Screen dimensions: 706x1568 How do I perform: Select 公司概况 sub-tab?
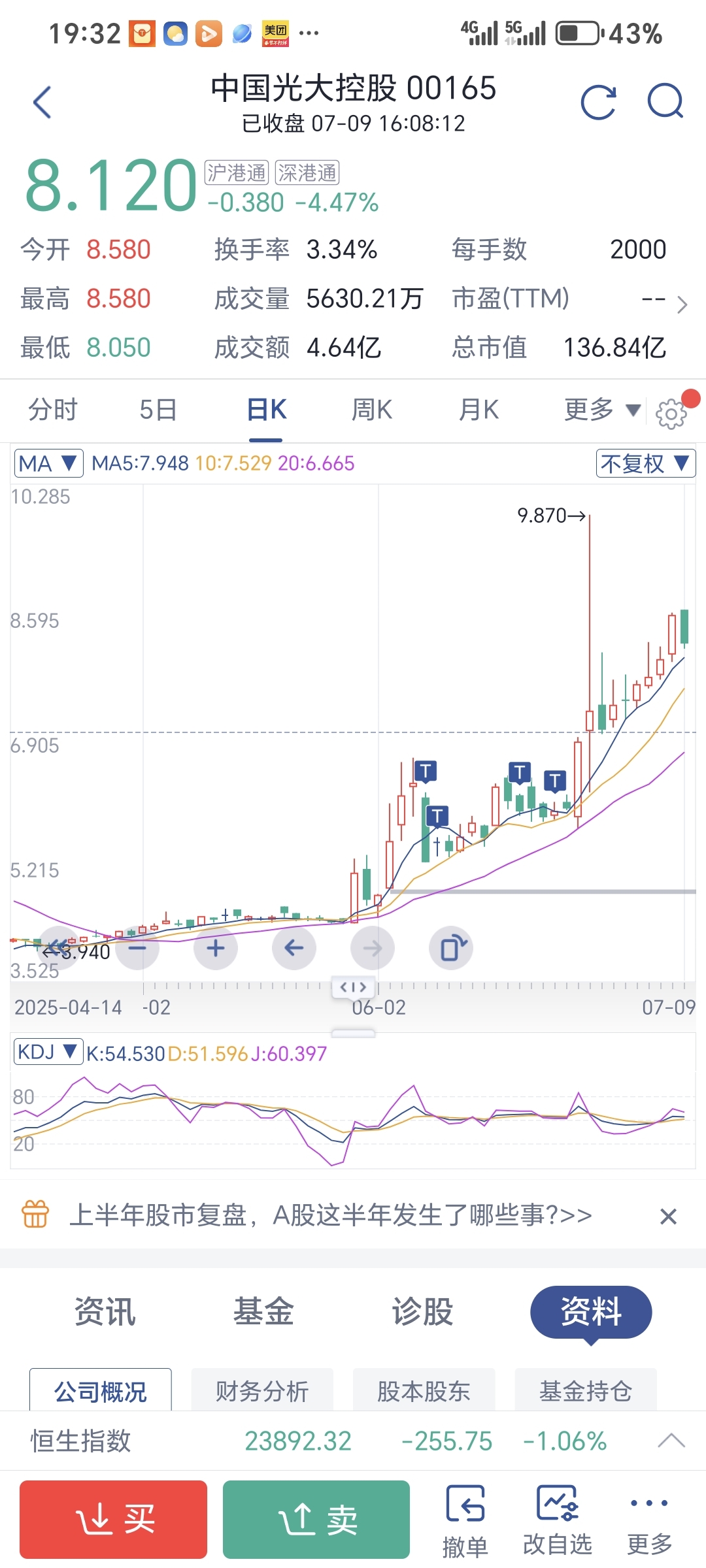coord(101,1390)
